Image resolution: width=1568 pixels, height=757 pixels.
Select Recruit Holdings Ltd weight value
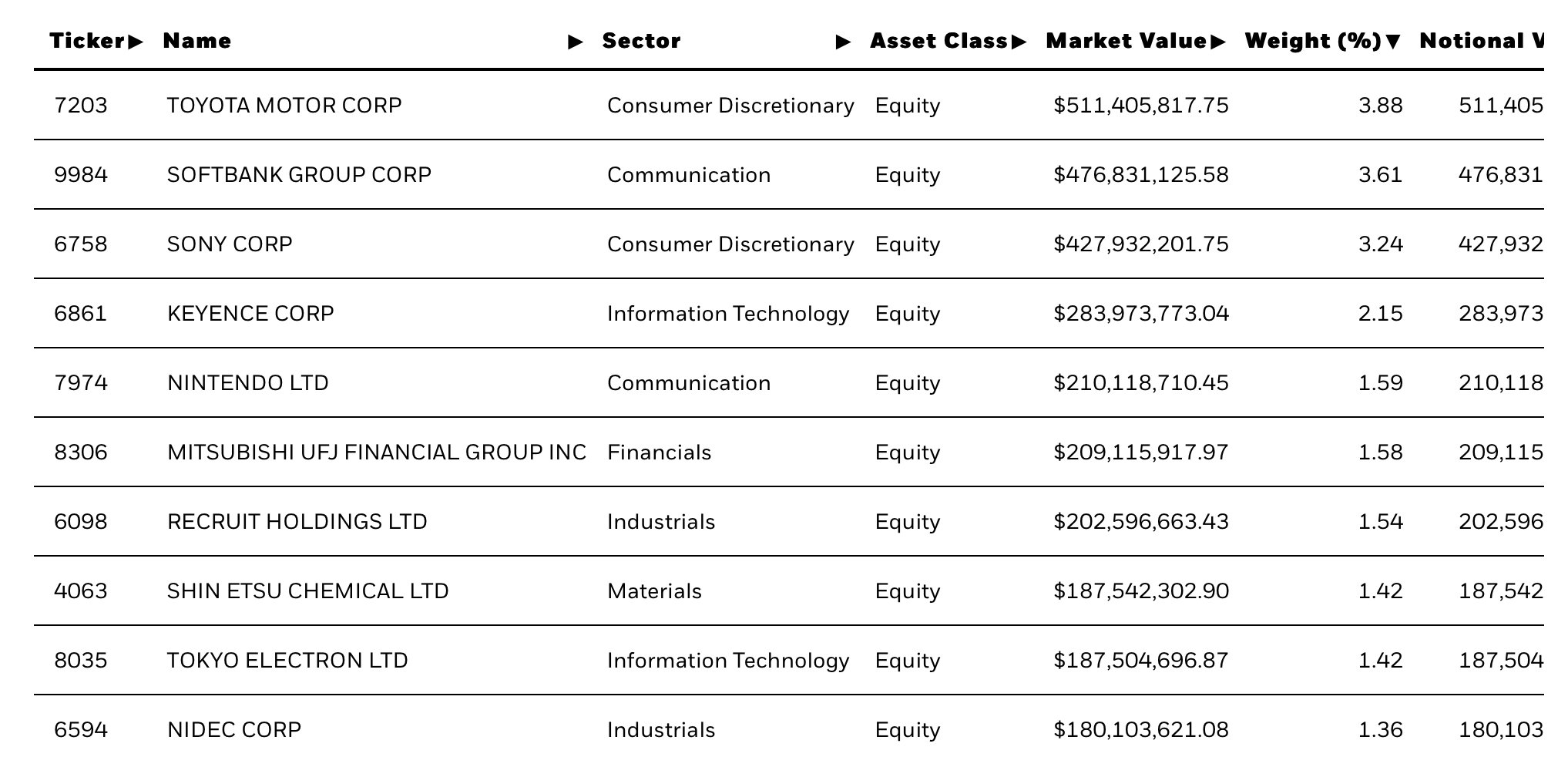(x=1380, y=522)
